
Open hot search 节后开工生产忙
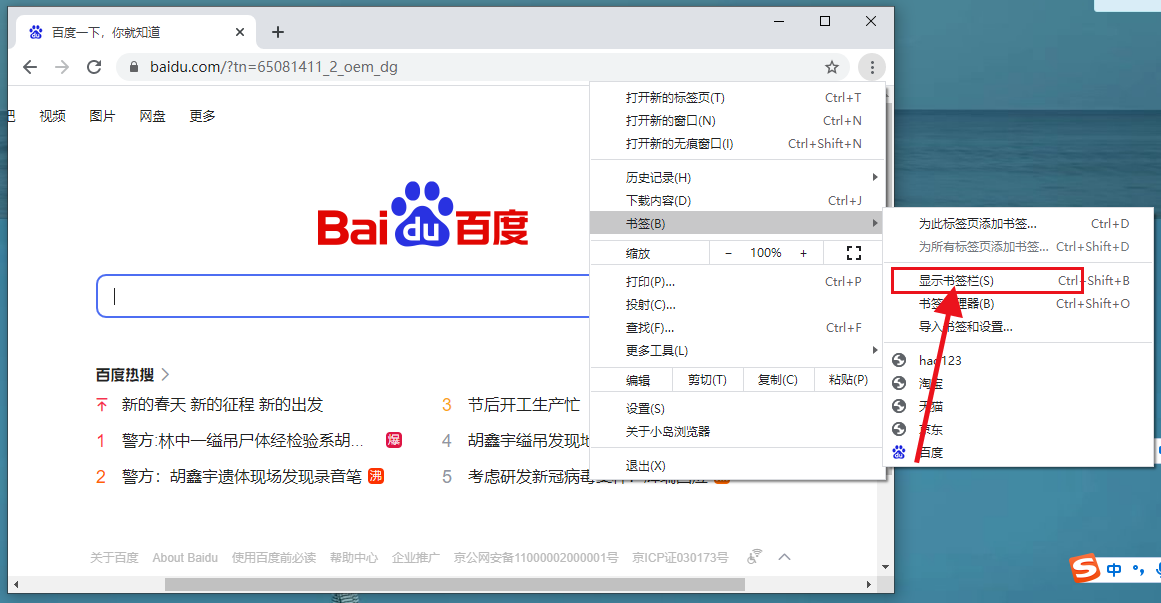coord(523,404)
